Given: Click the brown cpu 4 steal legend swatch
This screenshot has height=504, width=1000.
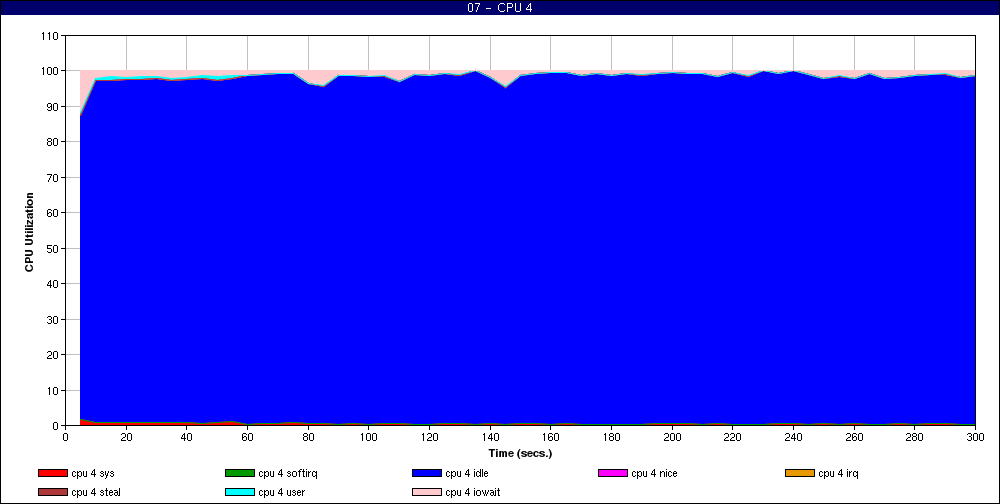Looking at the screenshot, I should coord(53,492).
